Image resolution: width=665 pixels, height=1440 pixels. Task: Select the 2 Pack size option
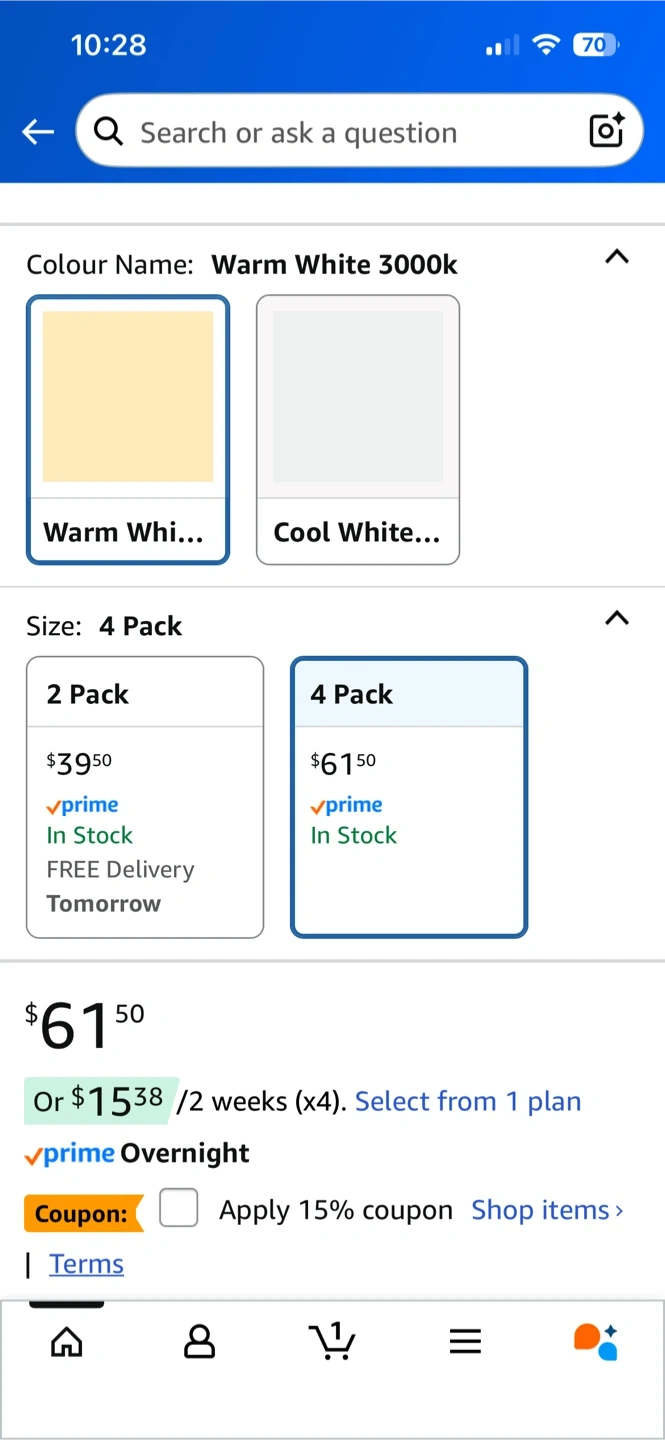[145, 797]
